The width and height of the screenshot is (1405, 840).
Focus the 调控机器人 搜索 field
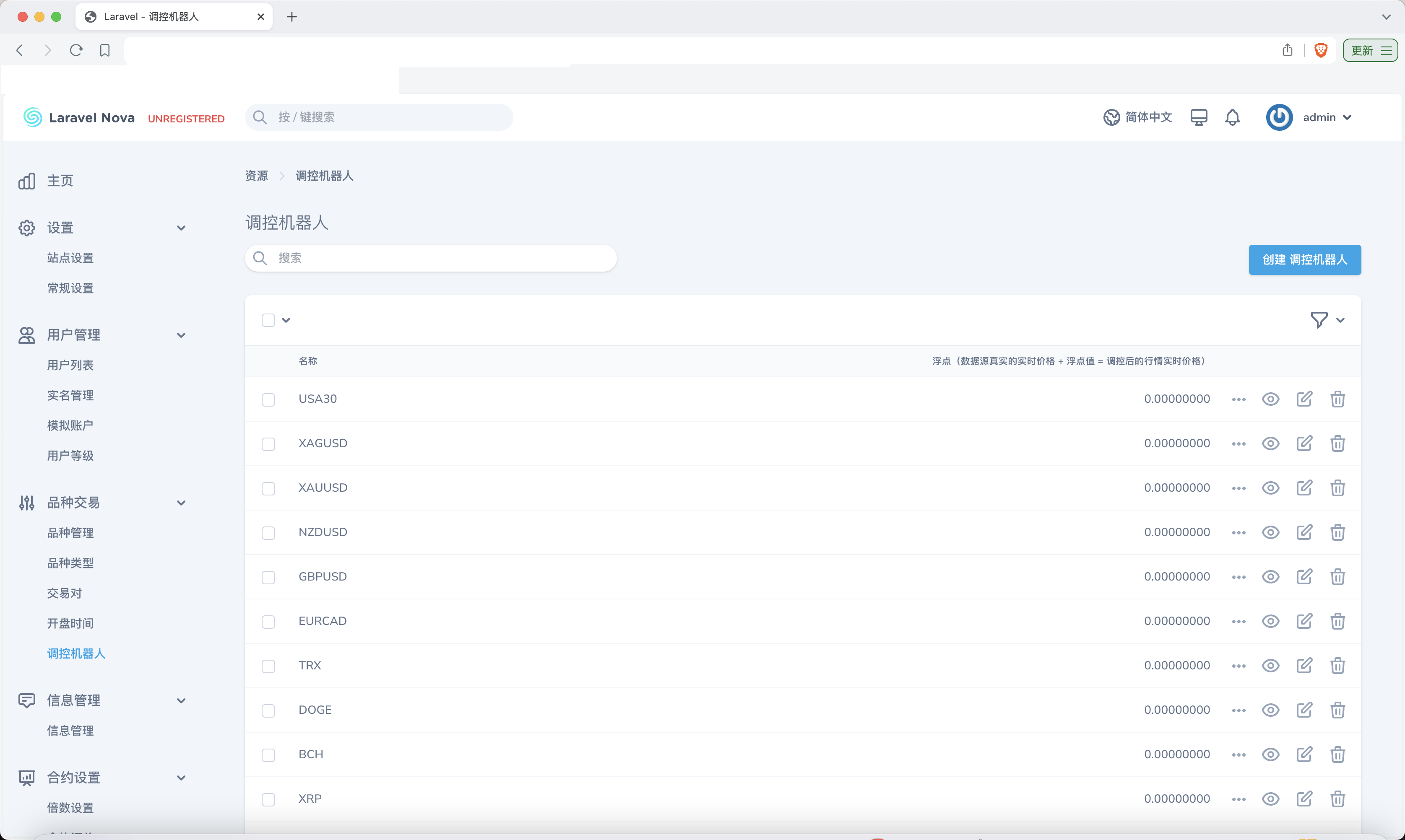[x=430, y=258]
